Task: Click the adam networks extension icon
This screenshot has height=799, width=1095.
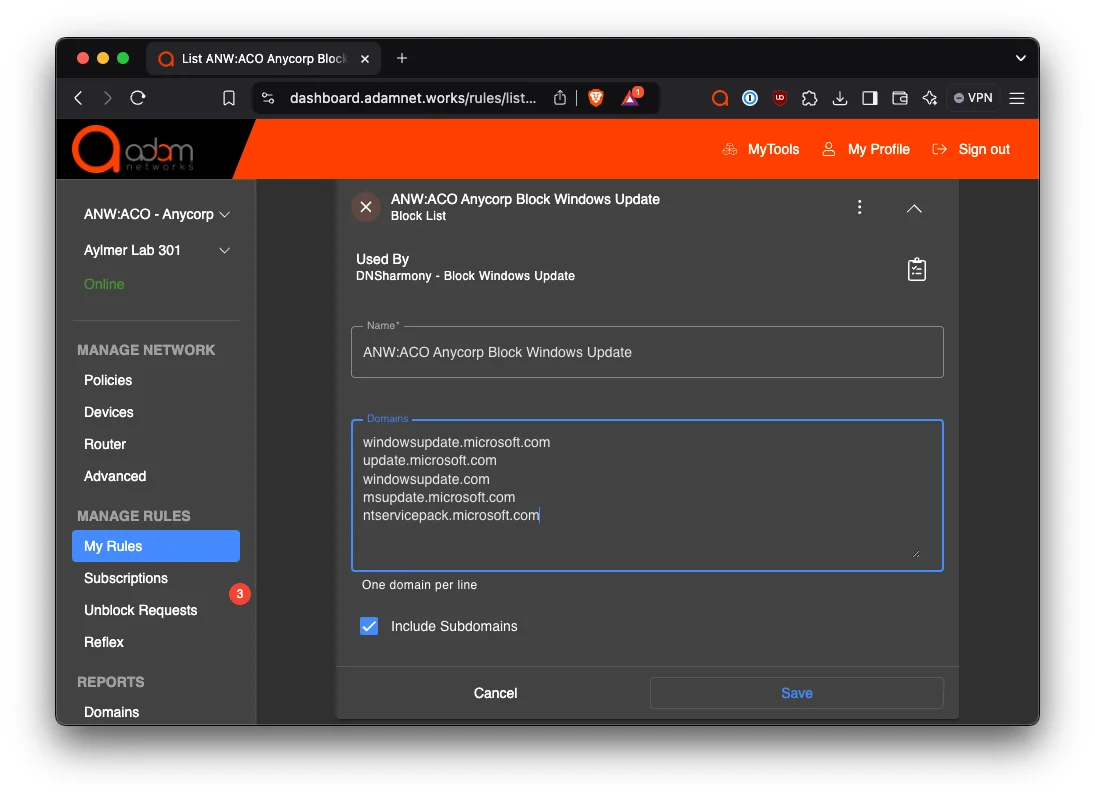Action: click(x=720, y=98)
